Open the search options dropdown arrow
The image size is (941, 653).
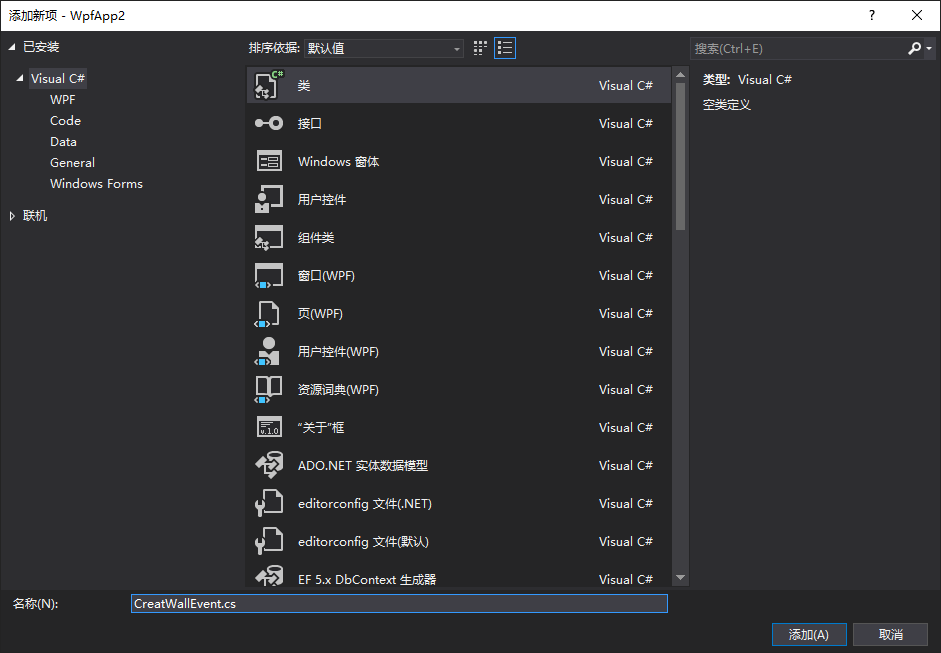[x=929, y=49]
